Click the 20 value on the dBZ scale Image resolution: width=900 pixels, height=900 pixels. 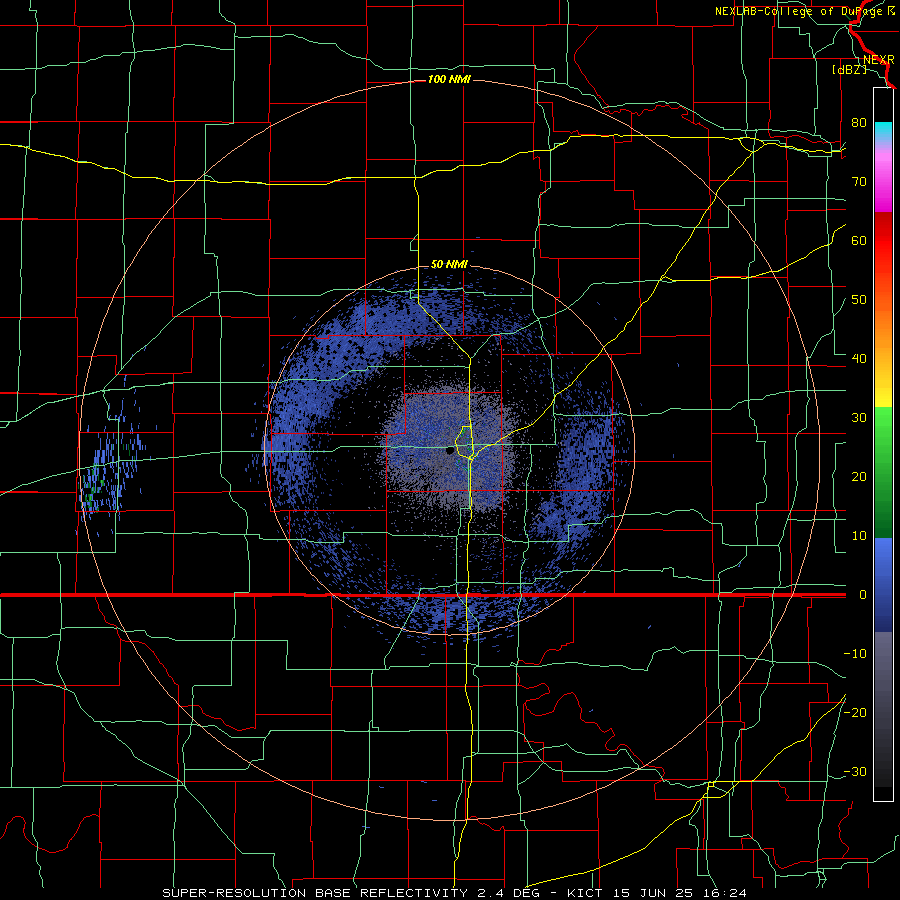(x=859, y=477)
